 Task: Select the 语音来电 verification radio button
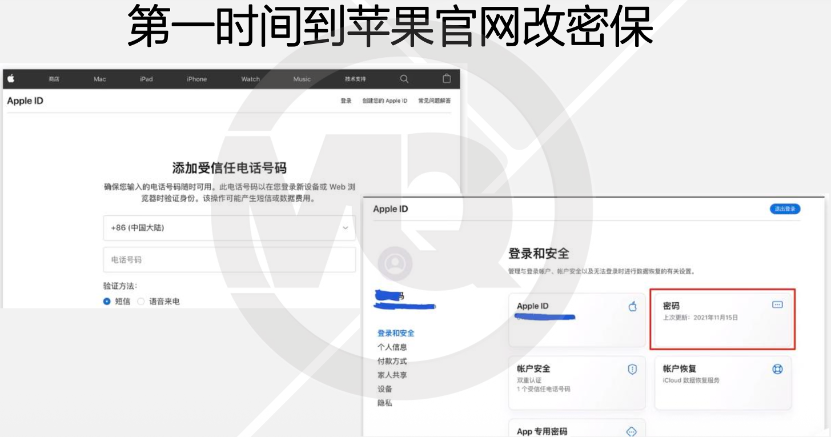pos(141,300)
